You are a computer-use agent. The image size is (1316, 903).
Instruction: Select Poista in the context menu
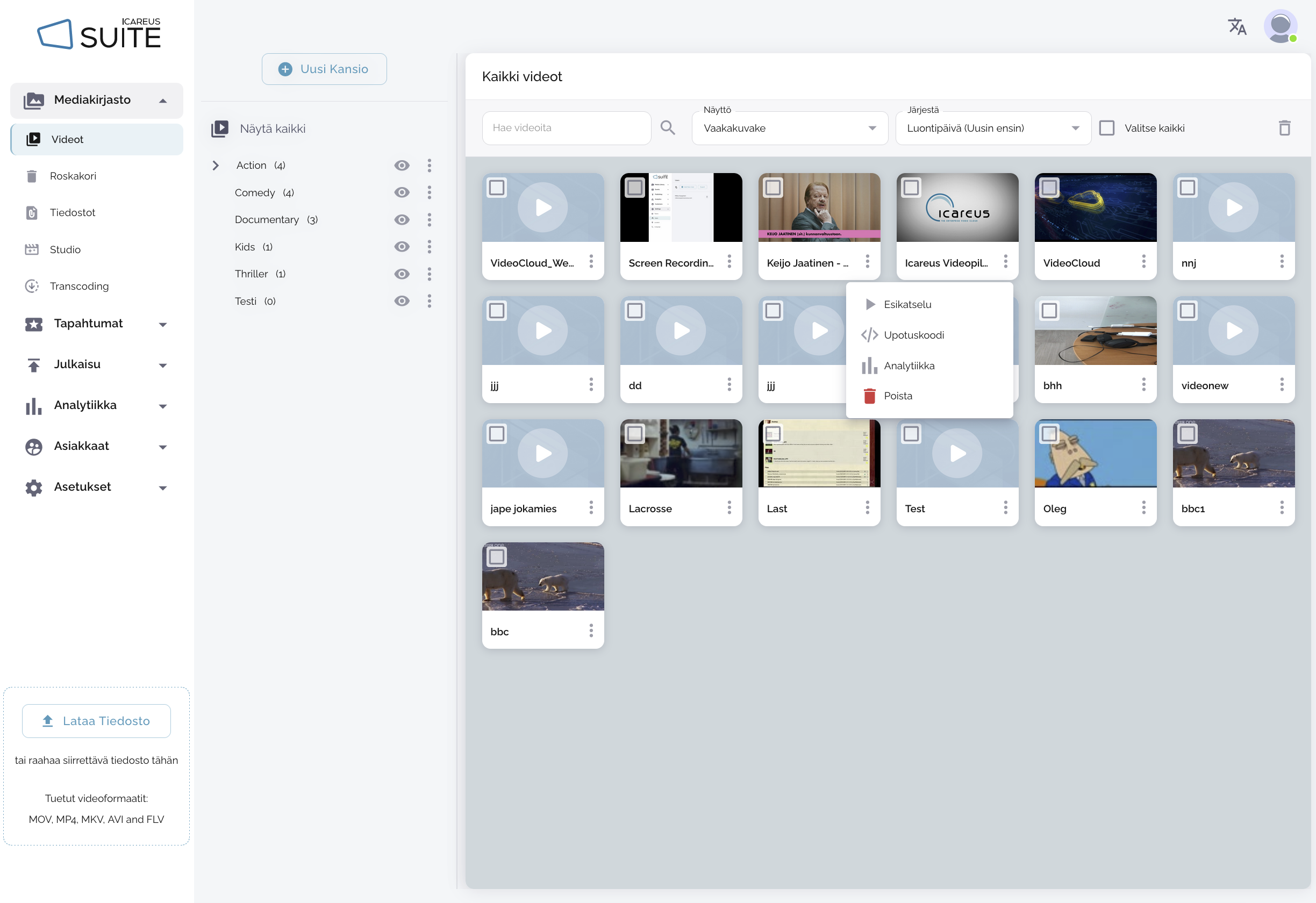pyautogui.click(x=898, y=396)
